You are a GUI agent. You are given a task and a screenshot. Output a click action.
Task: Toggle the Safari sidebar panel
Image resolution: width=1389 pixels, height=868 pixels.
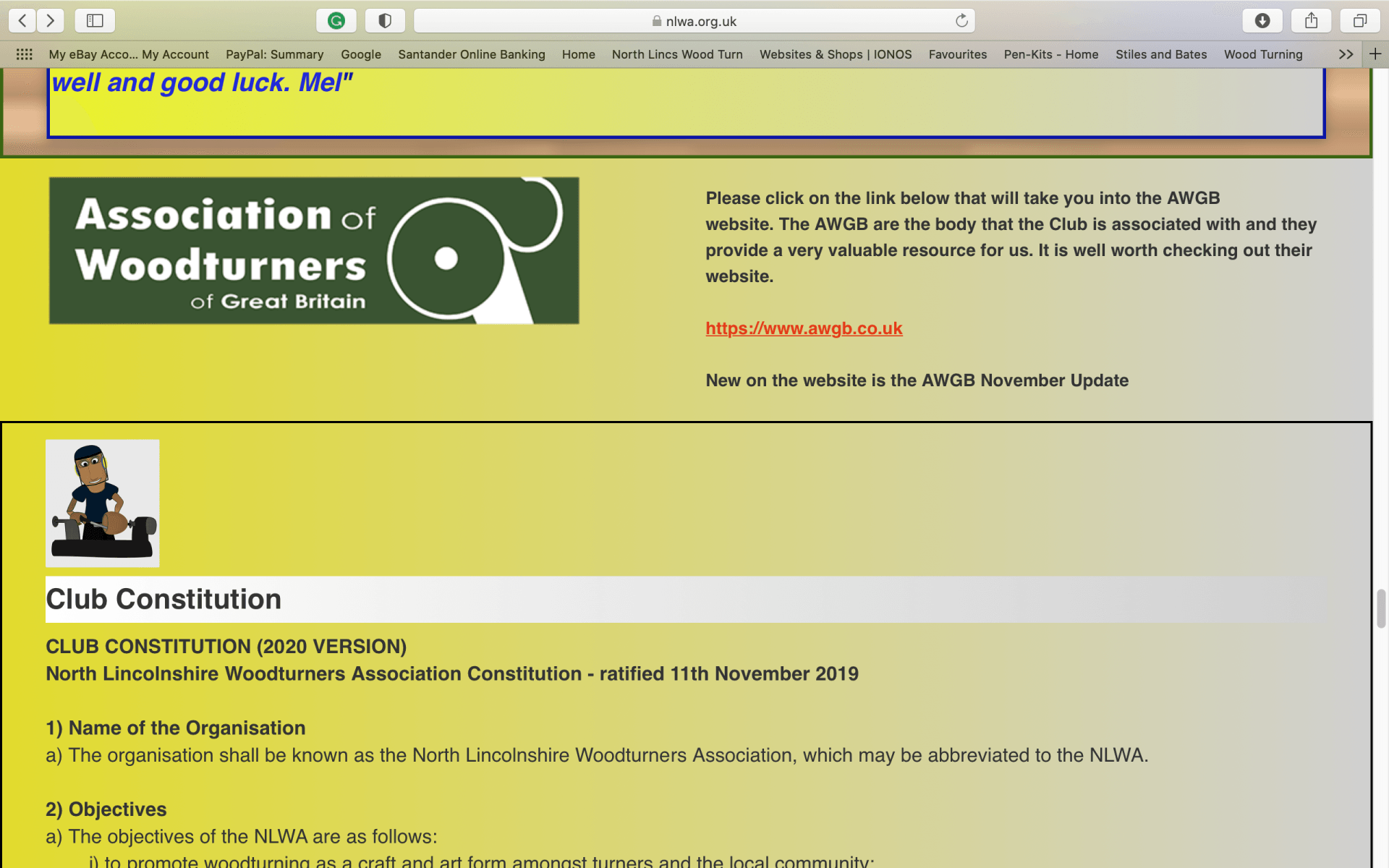pyautogui.click(x=95, y=21)
